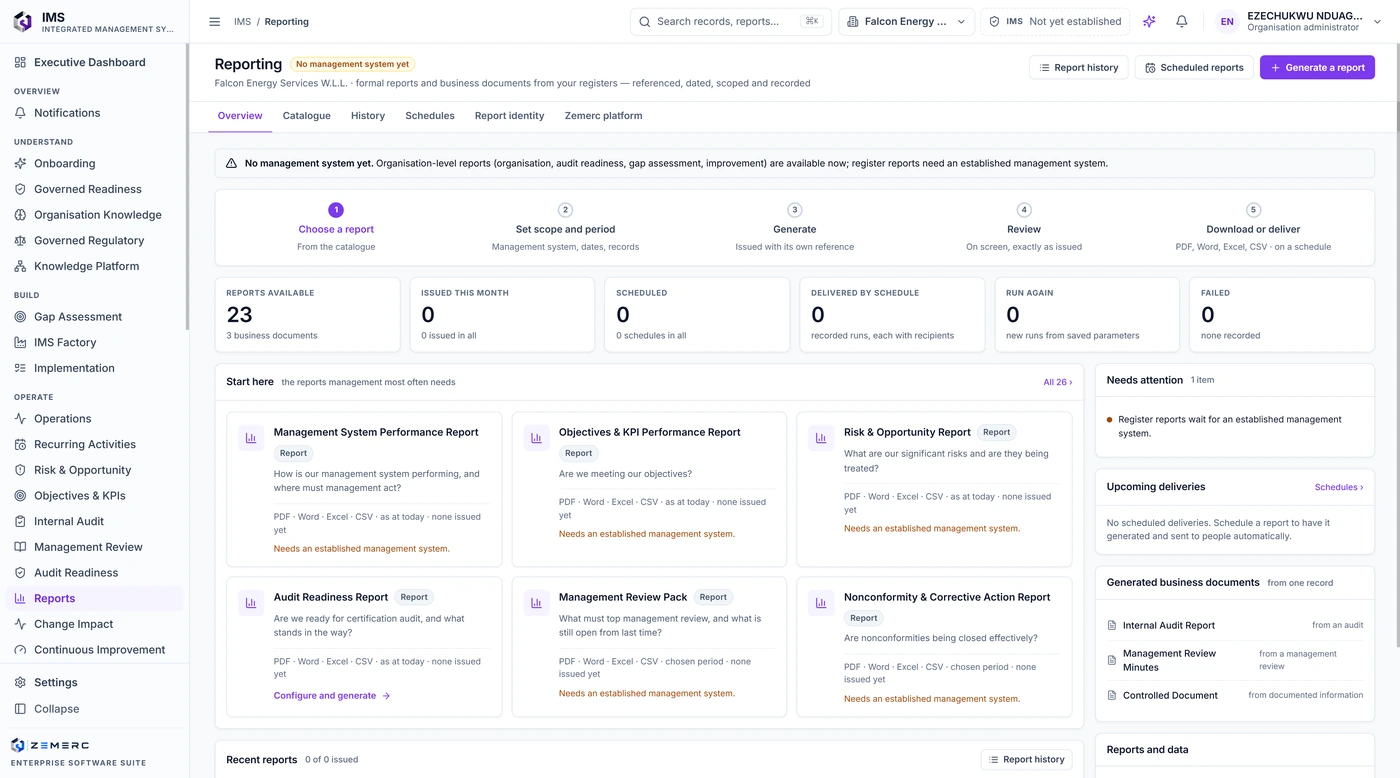Click IMS breadcrumb link
This screenshot has width=1400, height=778.
242,22
